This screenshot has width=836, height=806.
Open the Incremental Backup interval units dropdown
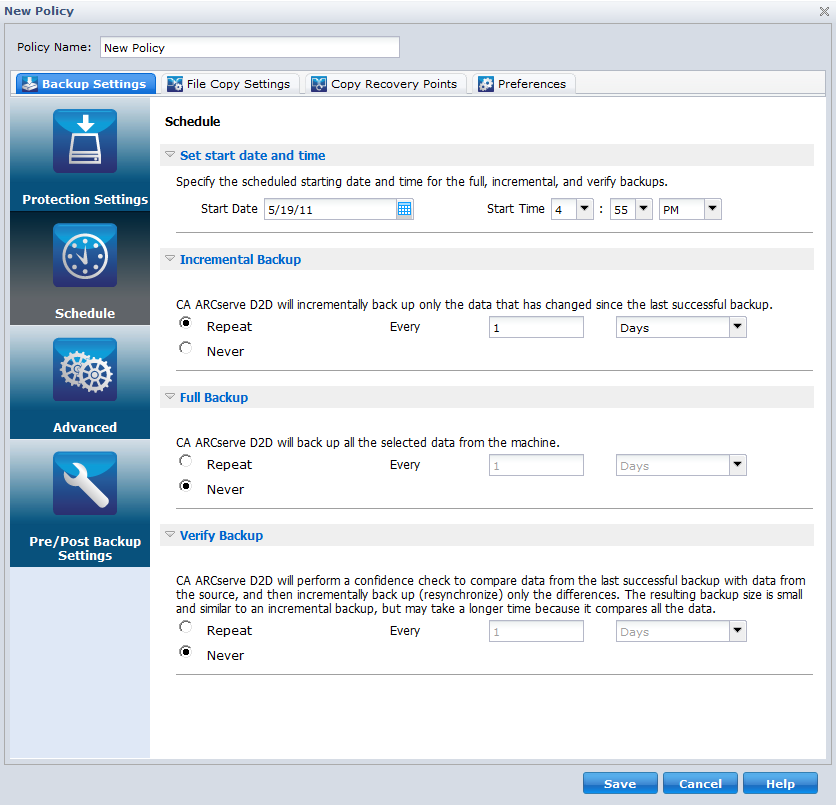coord(737,326)
